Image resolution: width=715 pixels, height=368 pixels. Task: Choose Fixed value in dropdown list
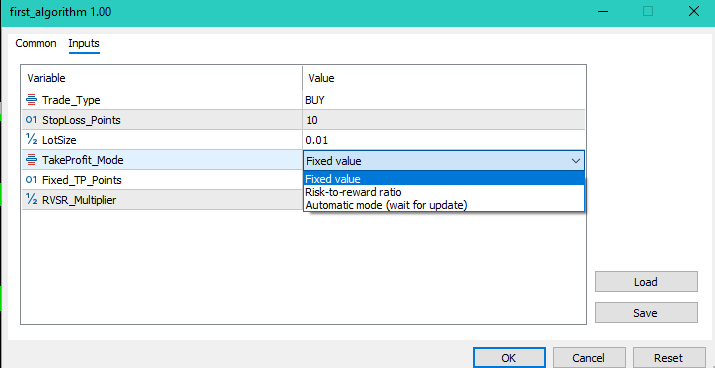(x=443, y=179)
